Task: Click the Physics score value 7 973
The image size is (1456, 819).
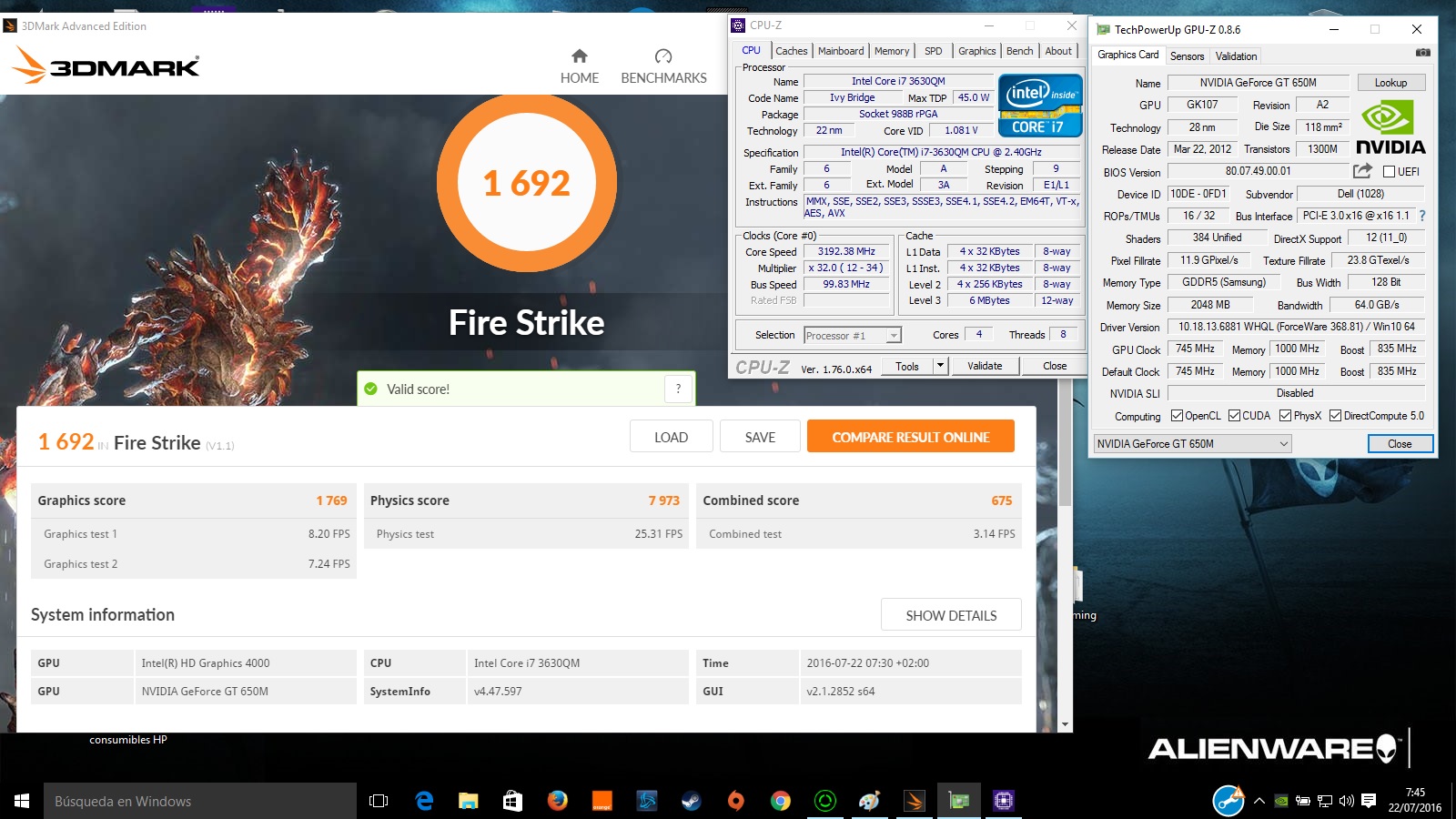Action: 664,500
